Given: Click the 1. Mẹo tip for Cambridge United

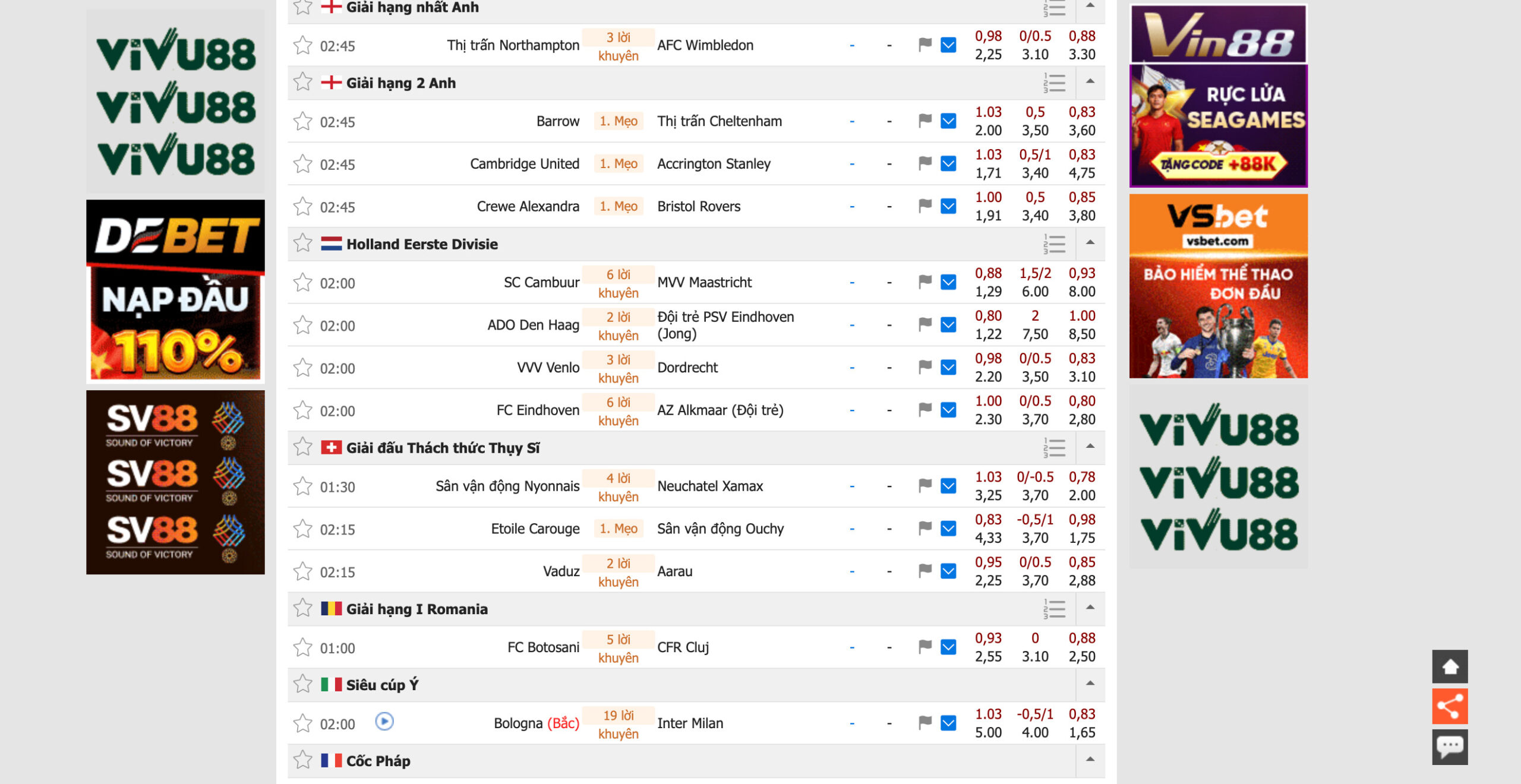Looking at the screenshot, I should [618, 163].
